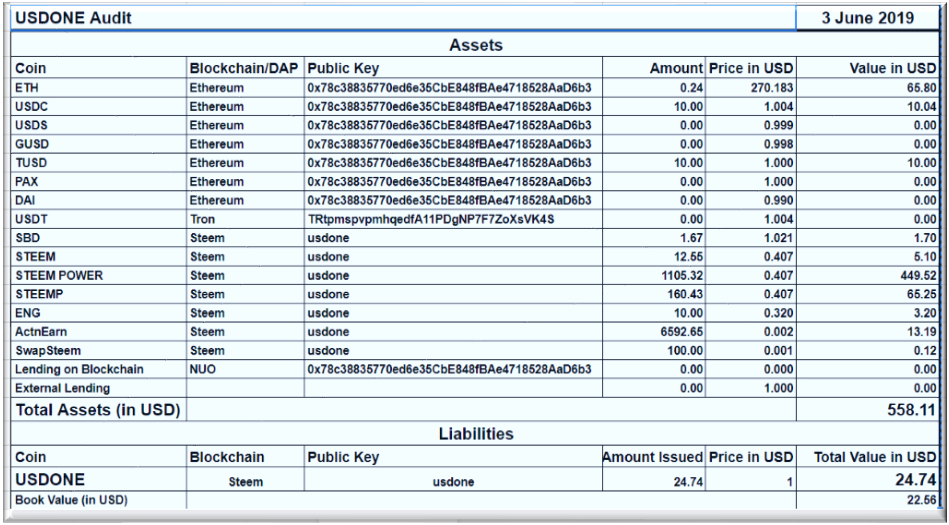Click the USDT coin cell
This screenshot has width=949, height=525.
(x=99, y=219)
